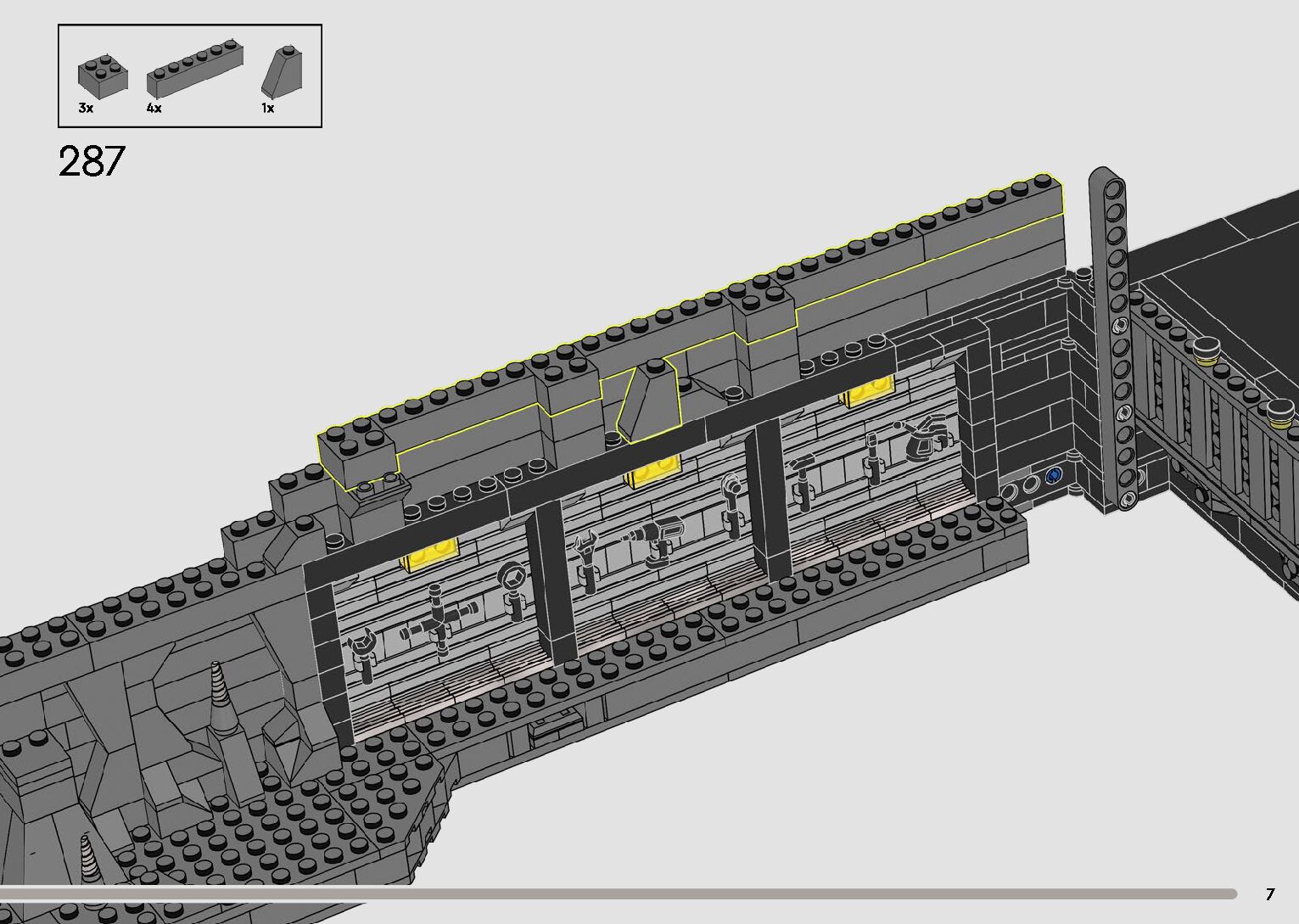Select the hexagonal ring wrench
1299x924 pixels.
tap(512, 585)
